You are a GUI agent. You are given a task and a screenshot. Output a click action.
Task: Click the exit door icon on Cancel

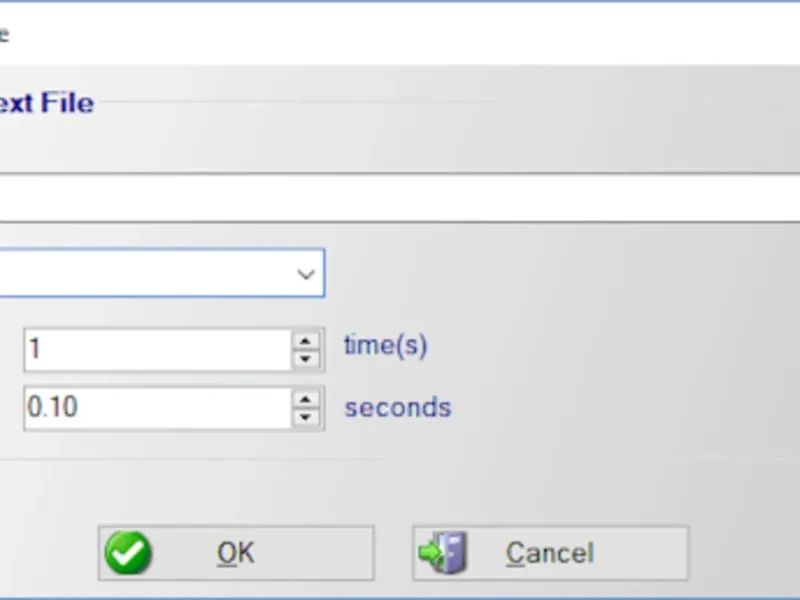tap(443, 553)
